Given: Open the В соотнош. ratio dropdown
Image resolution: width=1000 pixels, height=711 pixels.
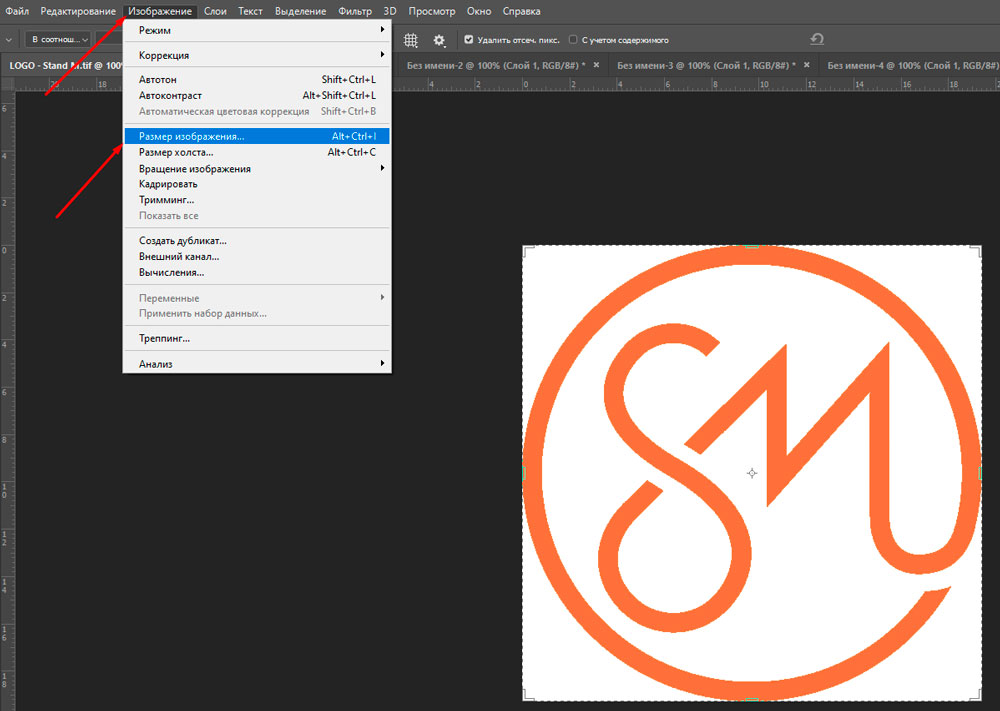Looking at the screenshot, I should point(60,40).
